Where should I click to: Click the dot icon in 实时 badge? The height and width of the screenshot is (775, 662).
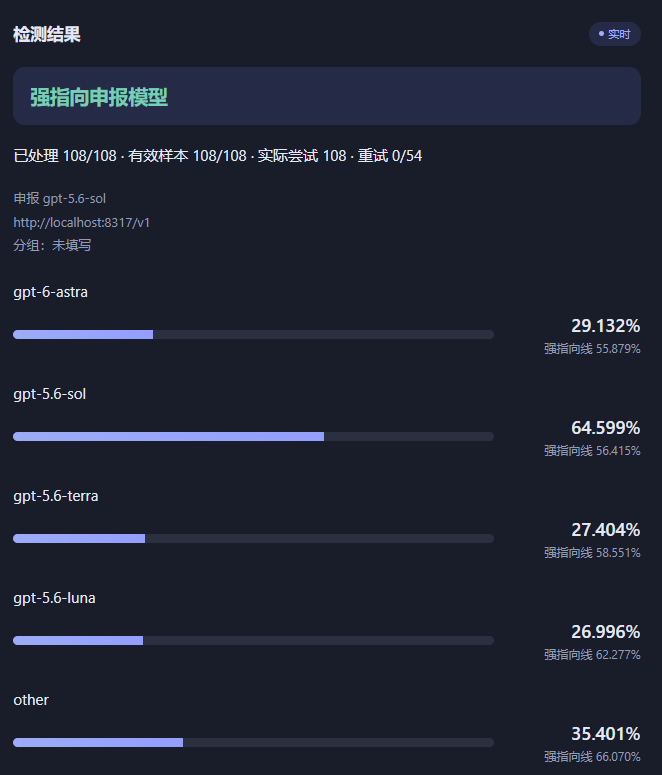(601, 34)
